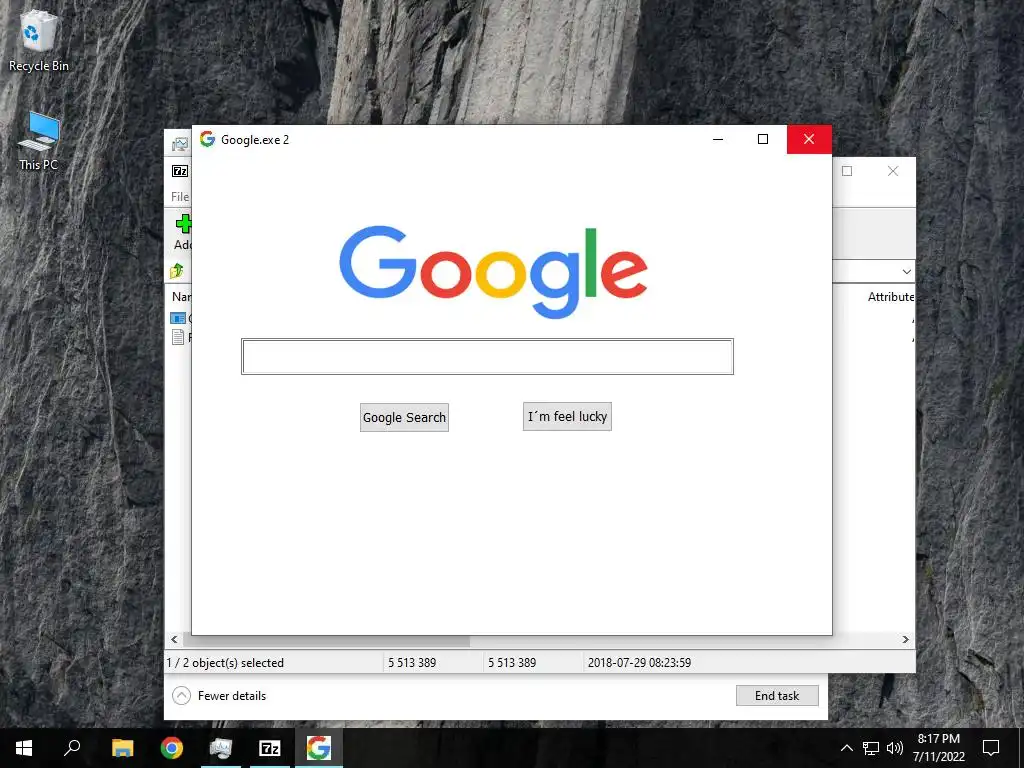Open the Recycle Bin desktop icon

click(39, 40)
